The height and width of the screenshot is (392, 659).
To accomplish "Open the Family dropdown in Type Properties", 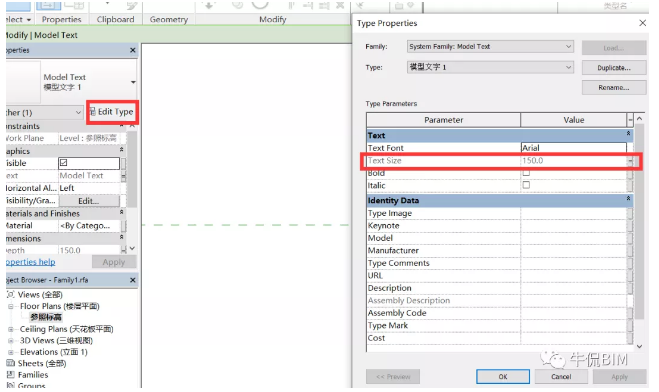I will (x=490, y=47).
